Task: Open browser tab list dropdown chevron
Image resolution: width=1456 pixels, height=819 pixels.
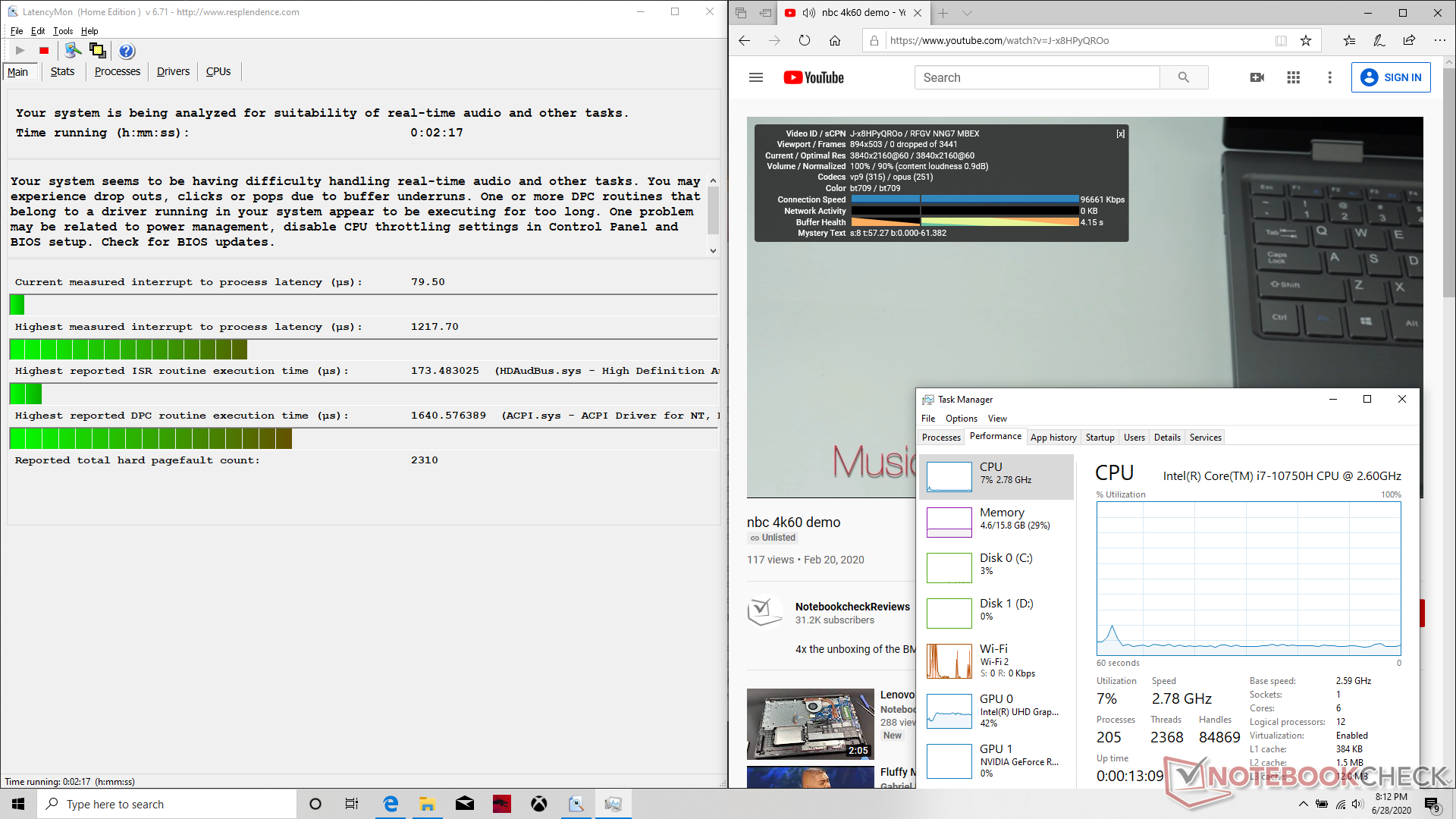Action: click(967, 13)
